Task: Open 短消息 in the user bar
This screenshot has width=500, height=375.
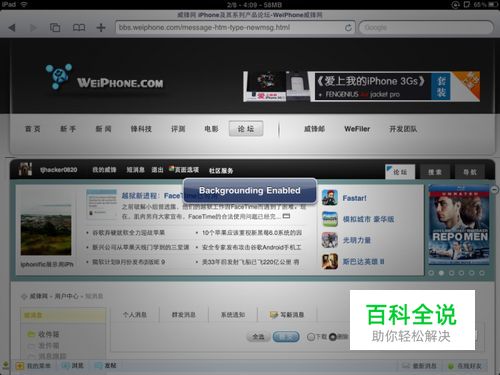Action: click(135, 170)
